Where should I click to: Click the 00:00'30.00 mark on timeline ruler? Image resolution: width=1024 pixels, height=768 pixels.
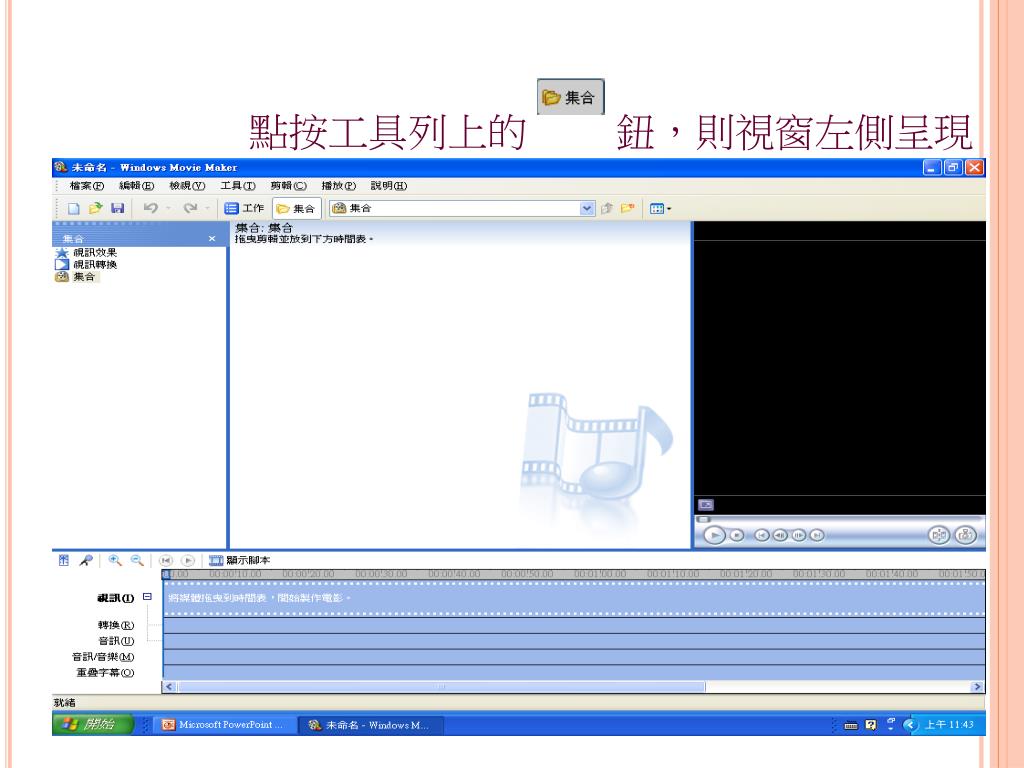[x=381, y=574]
